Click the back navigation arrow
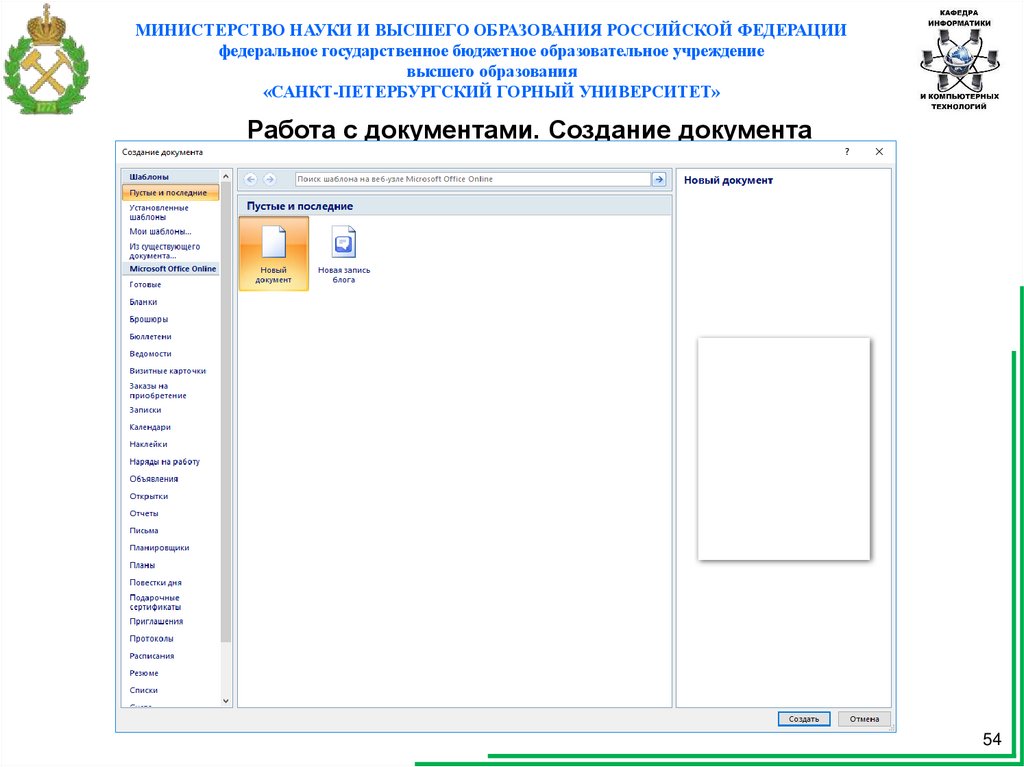Image resolution: width=1024 pixels, height=767 pixels. click(250, 179)
